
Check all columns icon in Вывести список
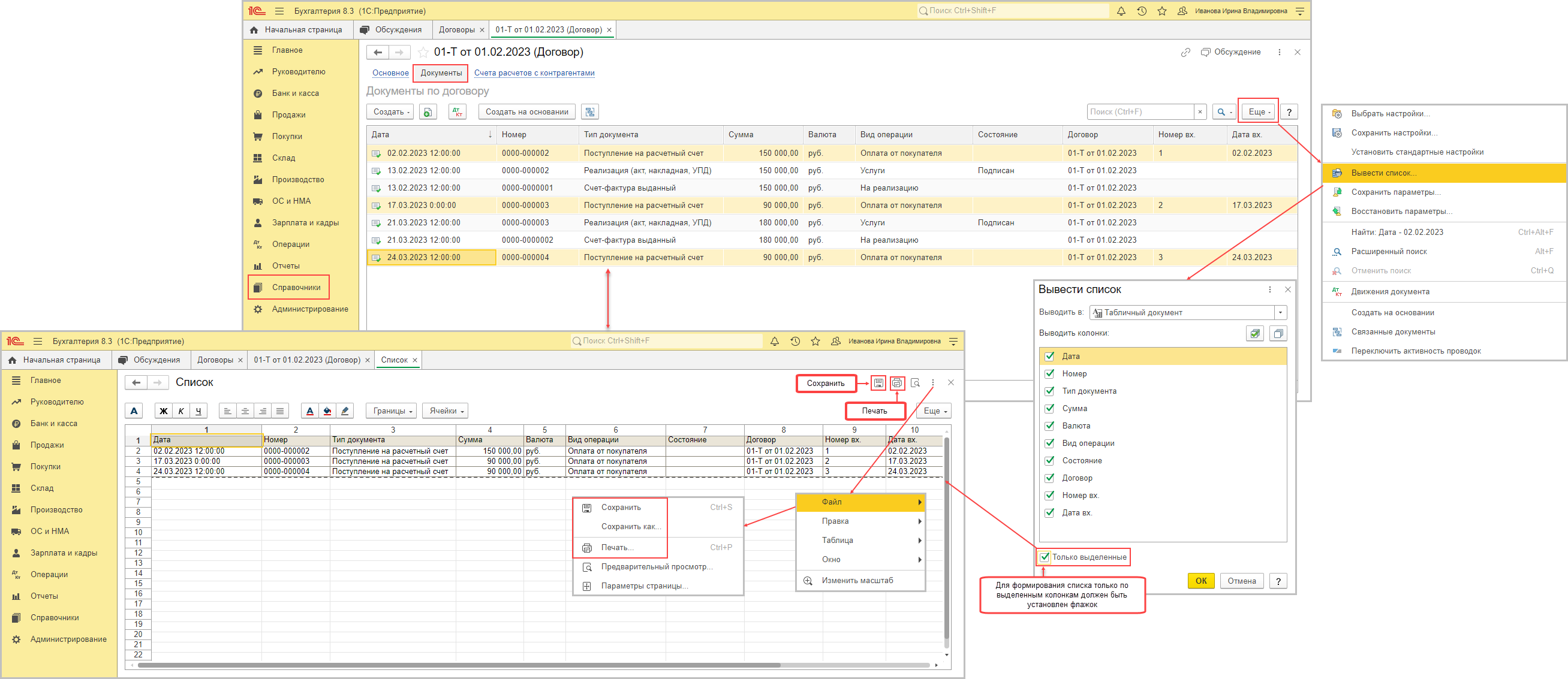1254,333
